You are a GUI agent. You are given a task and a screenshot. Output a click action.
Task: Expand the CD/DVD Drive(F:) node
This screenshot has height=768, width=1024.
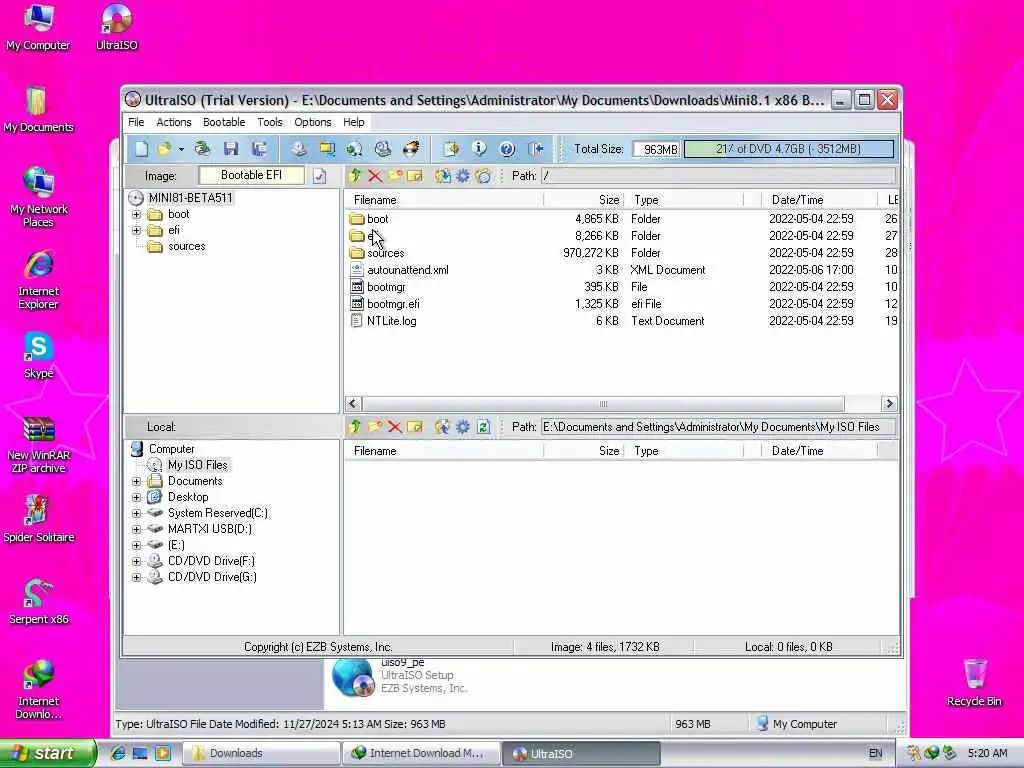136,561
